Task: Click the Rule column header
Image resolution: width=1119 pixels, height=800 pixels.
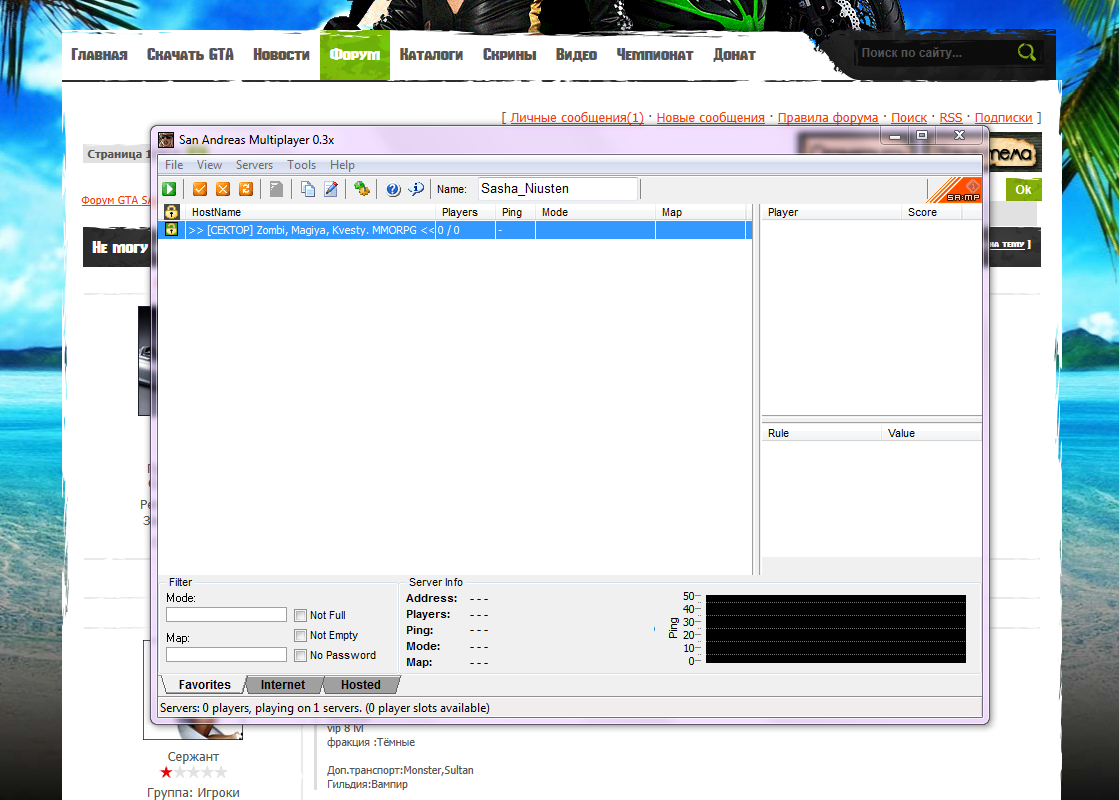Action: (821, 433)
